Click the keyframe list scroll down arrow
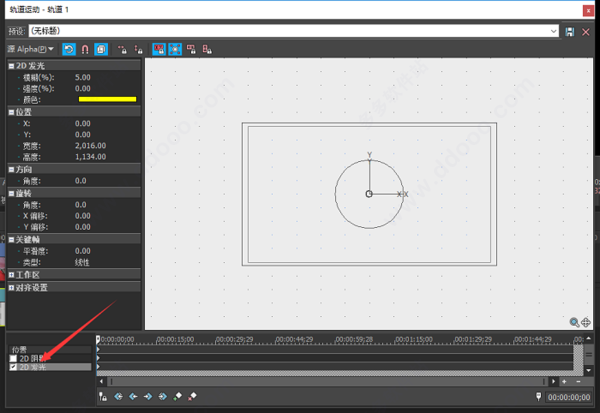Image resolution: width=600 pixels, height=413 pixels. pyautogui.click(x=589, y=371)
